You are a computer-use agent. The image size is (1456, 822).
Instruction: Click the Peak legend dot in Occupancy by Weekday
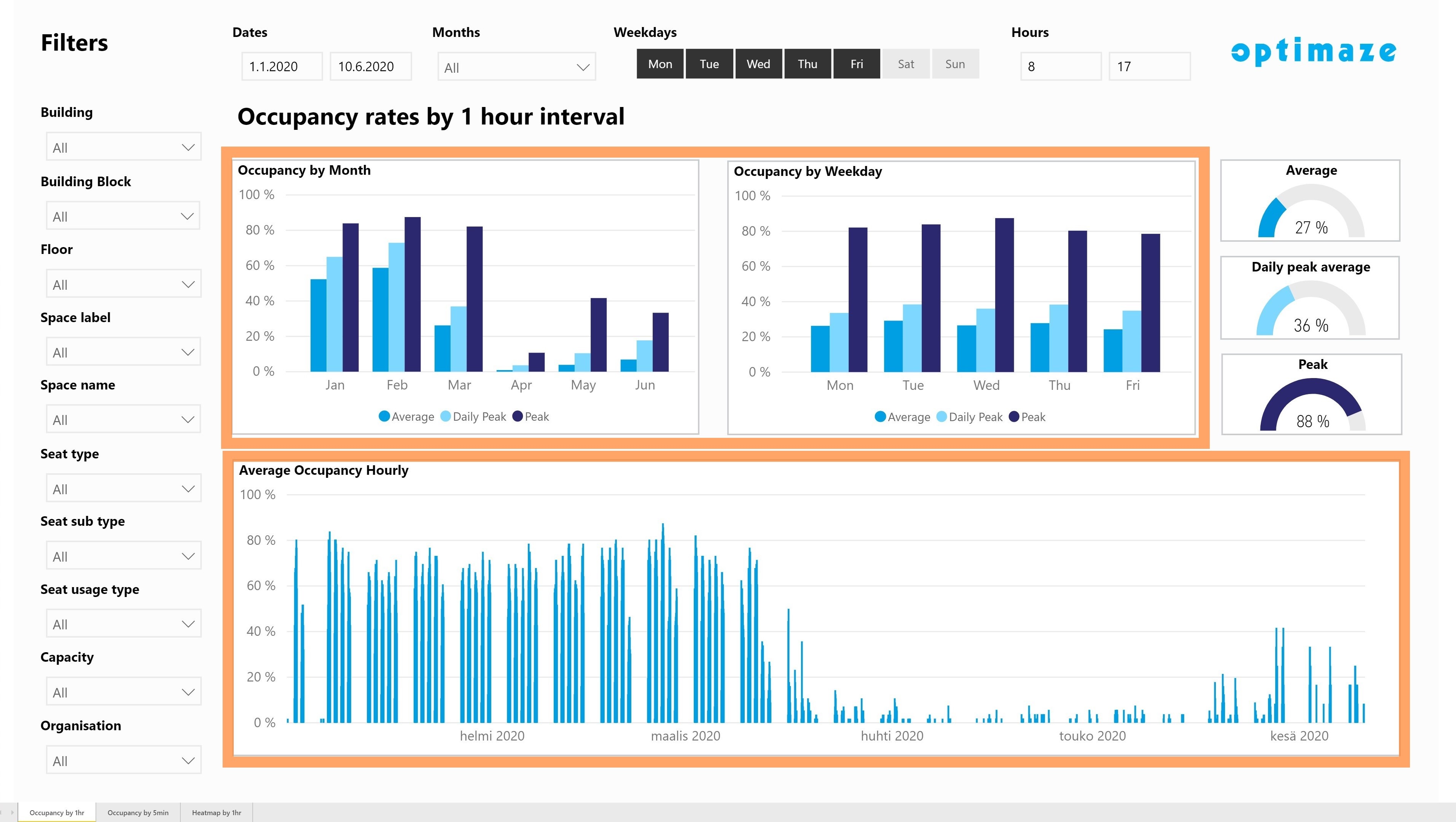click(1013, 417)
